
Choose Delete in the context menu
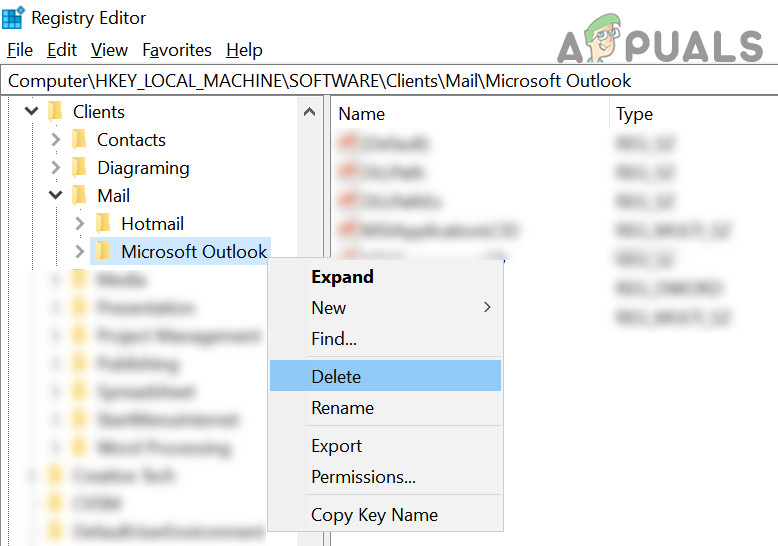tap(386, 376)
